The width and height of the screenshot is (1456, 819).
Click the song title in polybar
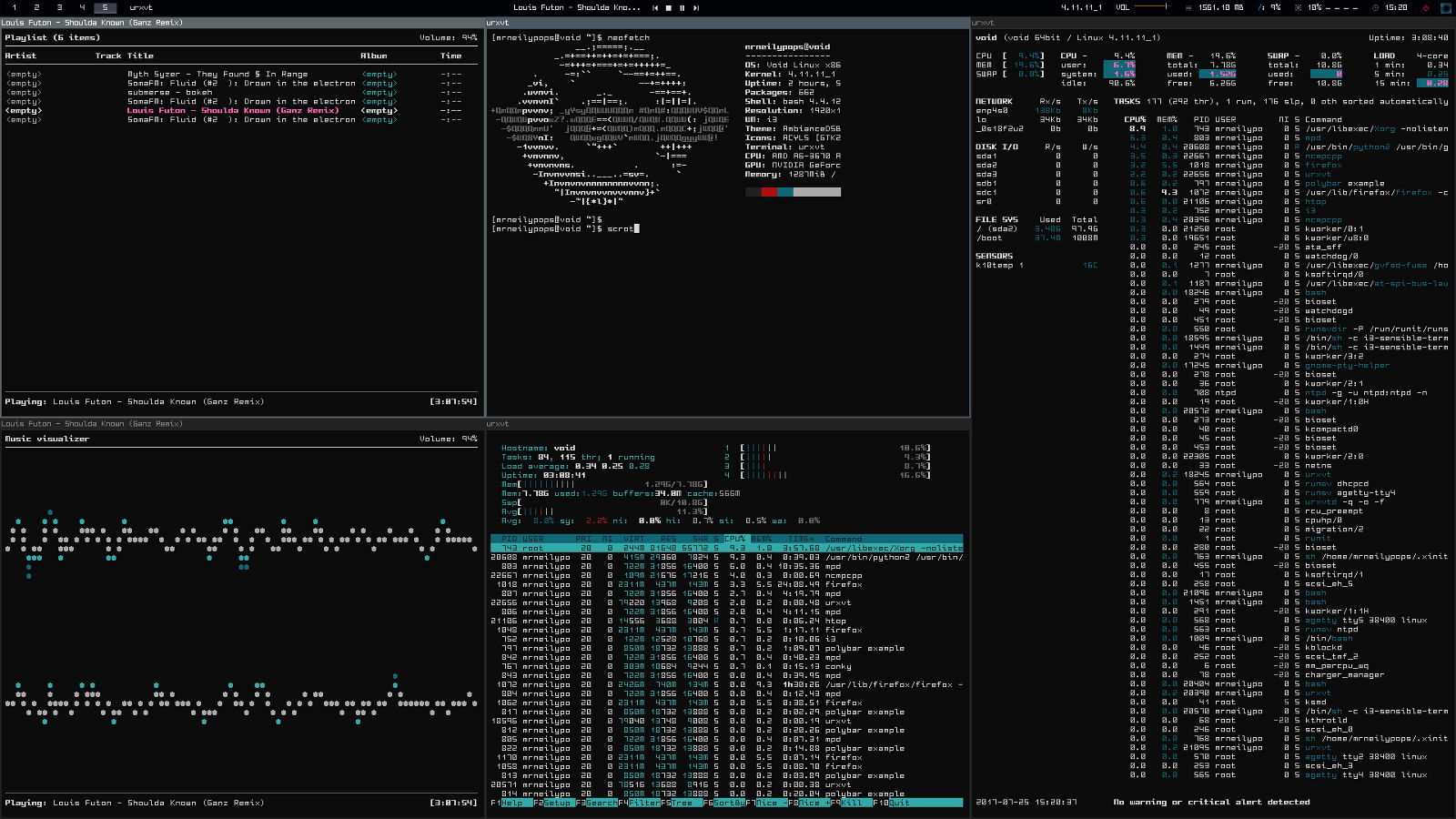(577, 7)
